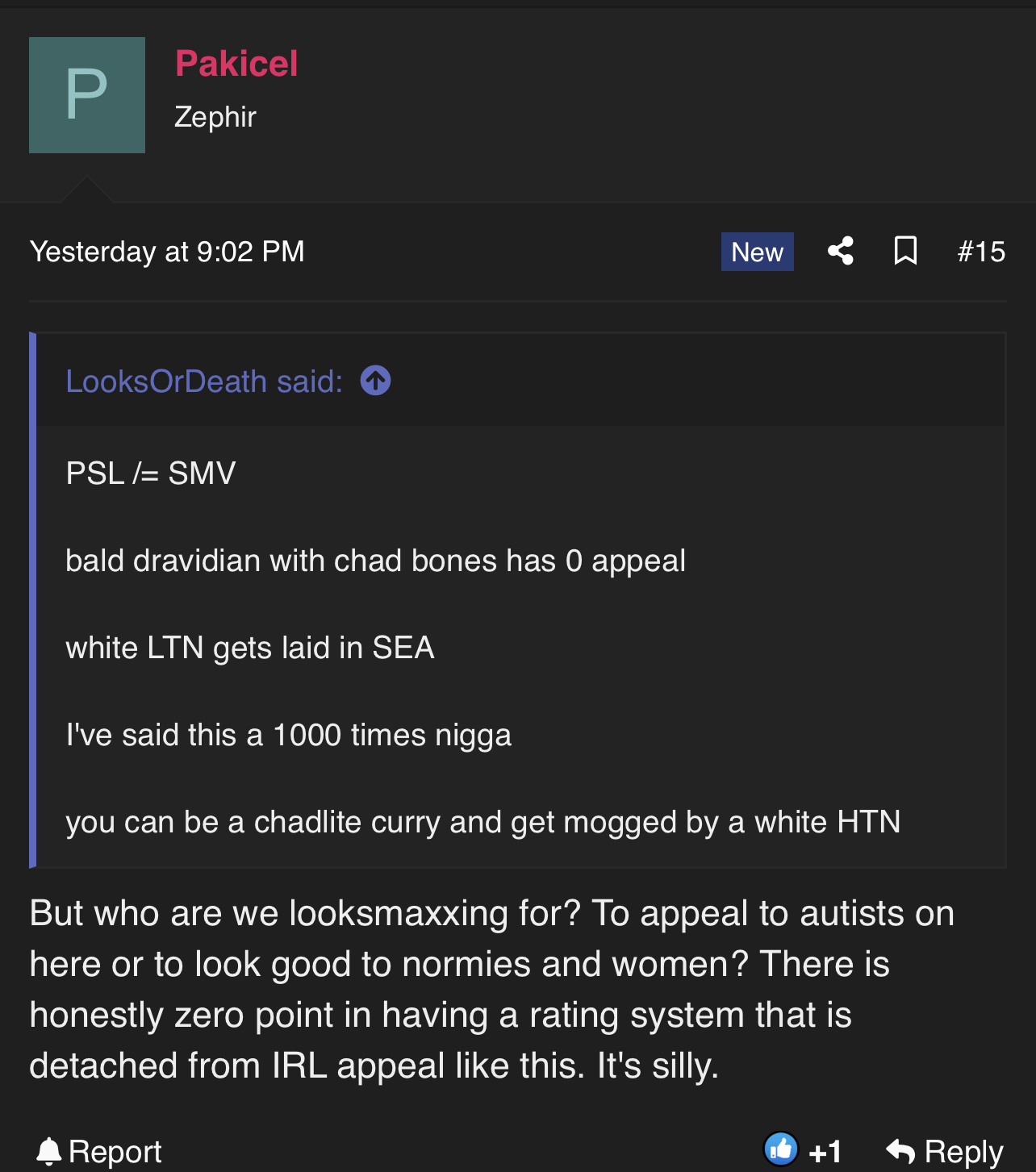This screenshot has height=1172, width=1036.
Task: Click the "Reply" text label
Action: point(964,1152)
